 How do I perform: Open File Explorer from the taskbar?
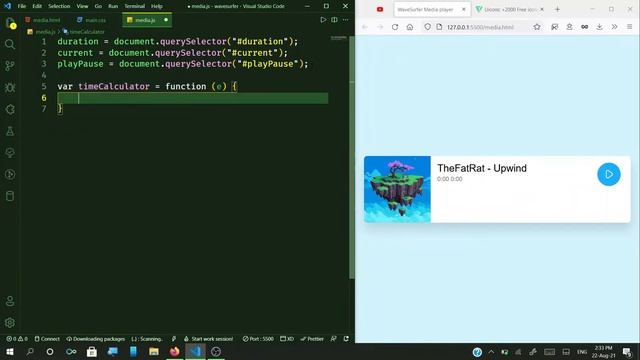click(x=154, y=351)
